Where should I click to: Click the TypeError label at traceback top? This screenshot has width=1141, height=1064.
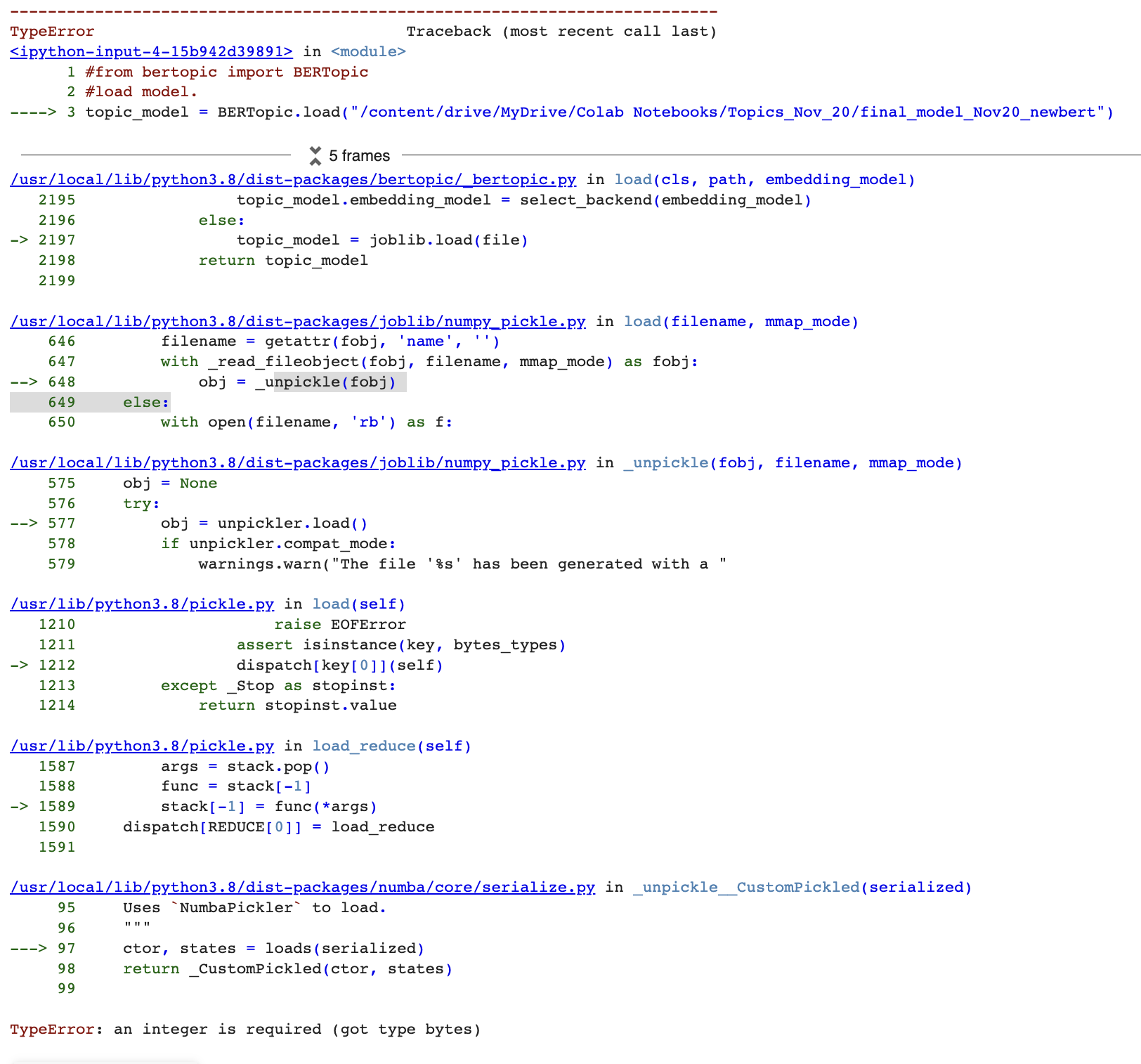51,31
